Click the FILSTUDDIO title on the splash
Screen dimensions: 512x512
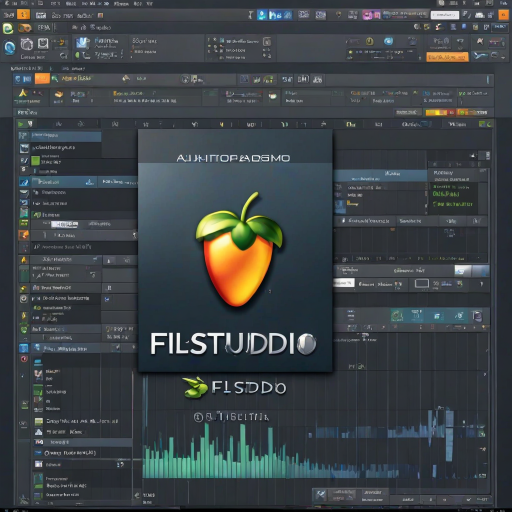pyautogui.click(x=233, y=344)
